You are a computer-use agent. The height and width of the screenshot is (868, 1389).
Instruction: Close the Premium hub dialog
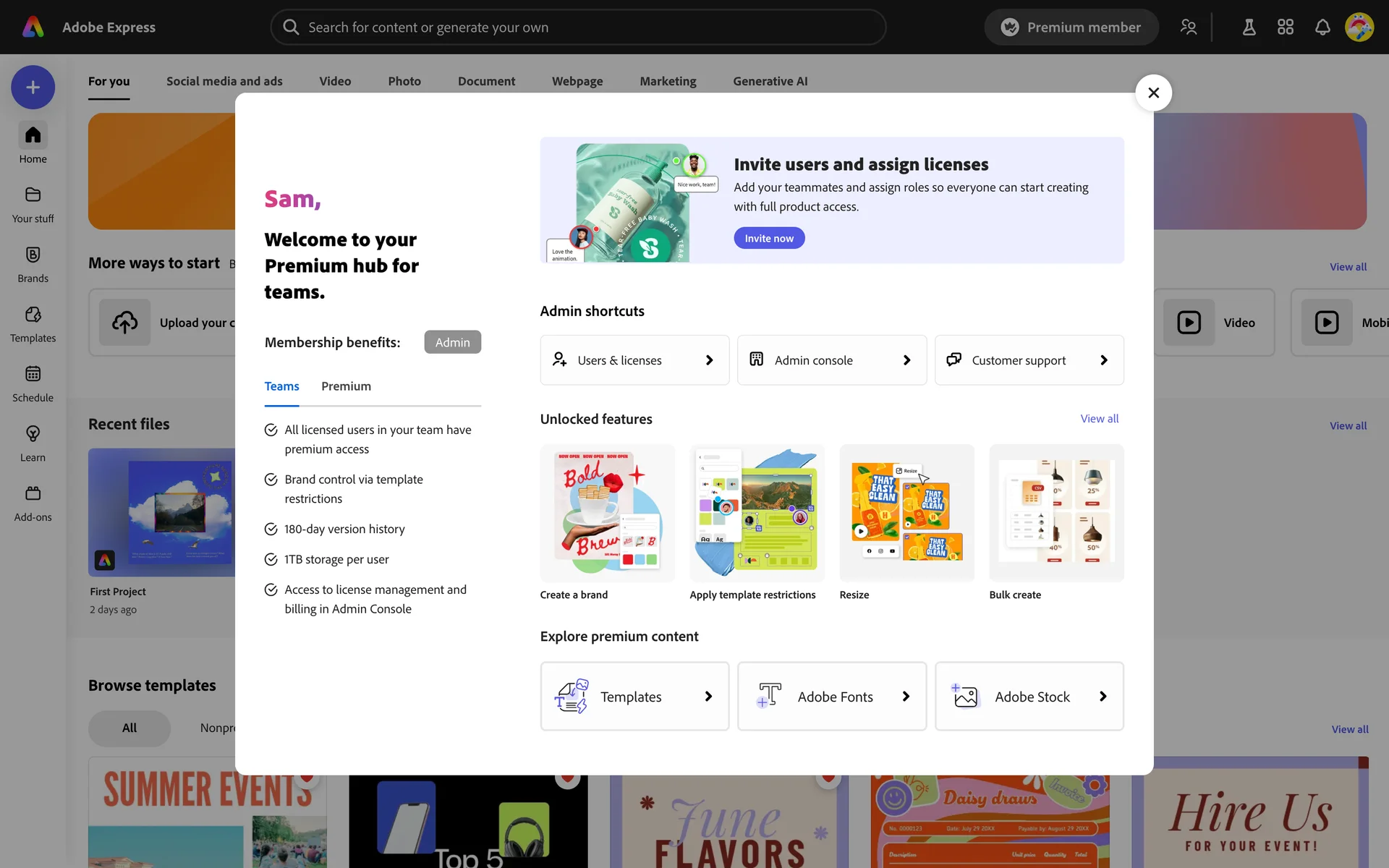(x=1153, y=93)
